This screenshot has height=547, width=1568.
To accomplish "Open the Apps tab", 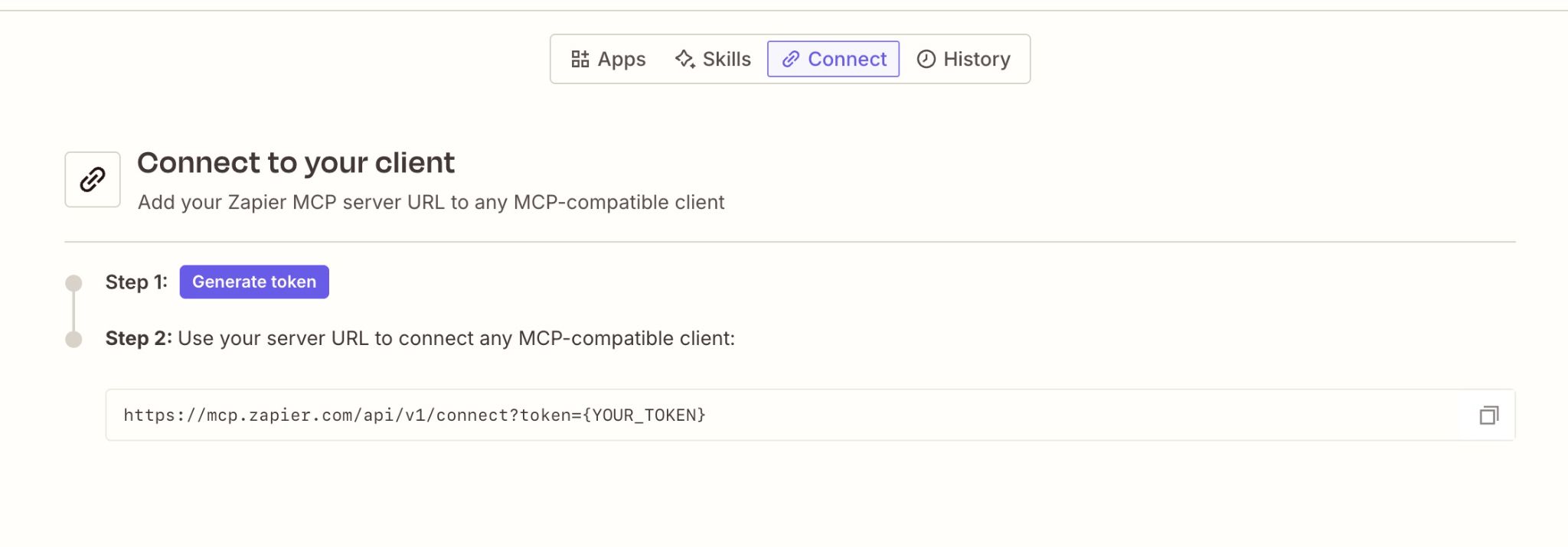I will pos(609,59).
